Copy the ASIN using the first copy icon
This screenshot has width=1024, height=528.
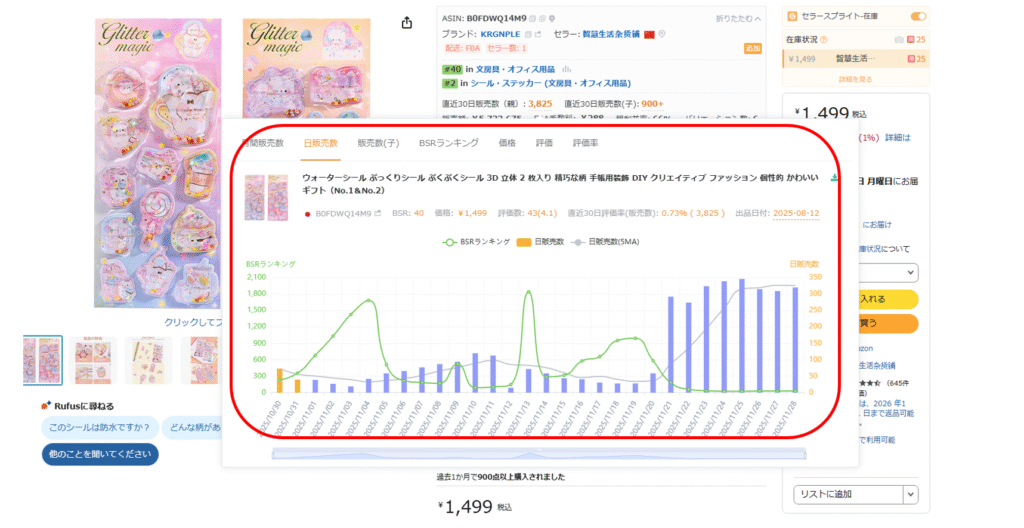click(533, 18)
